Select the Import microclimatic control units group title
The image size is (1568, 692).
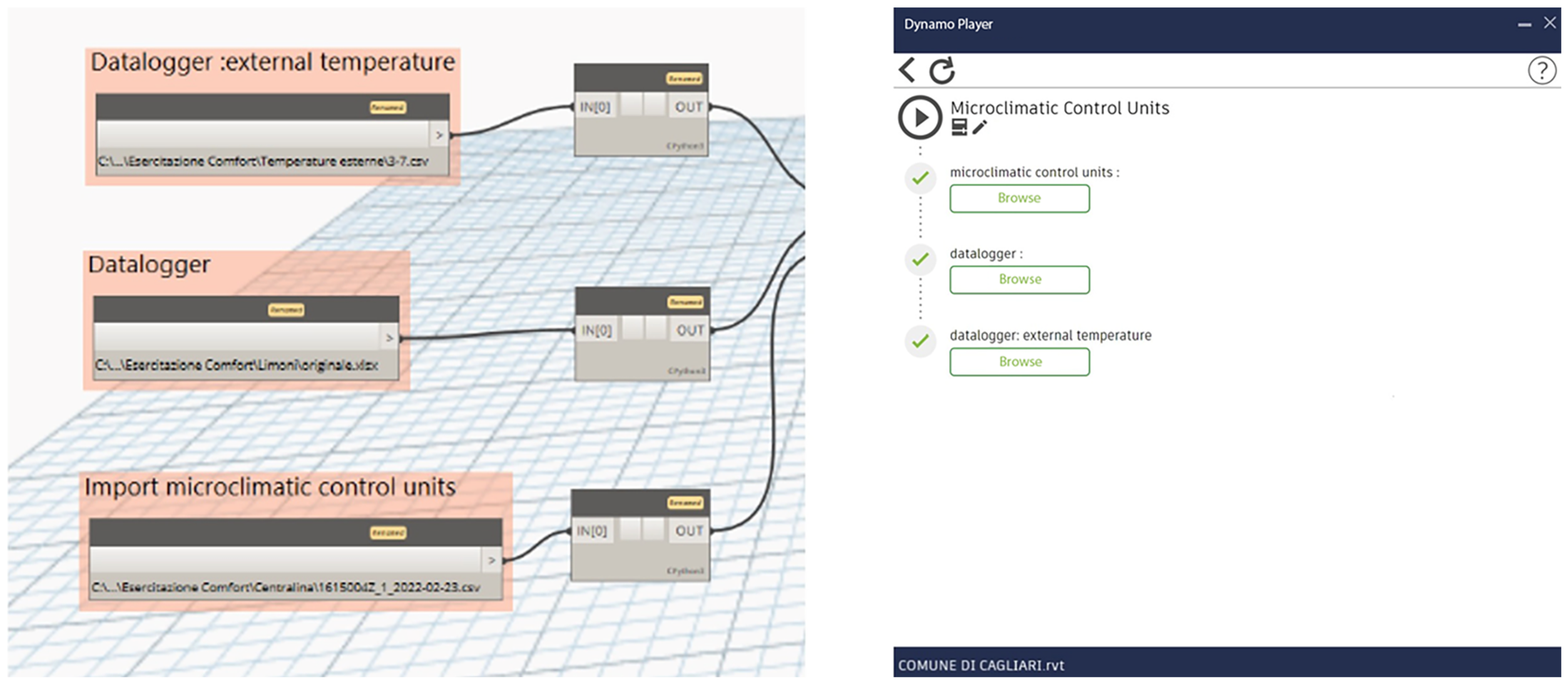click(270, 487)
